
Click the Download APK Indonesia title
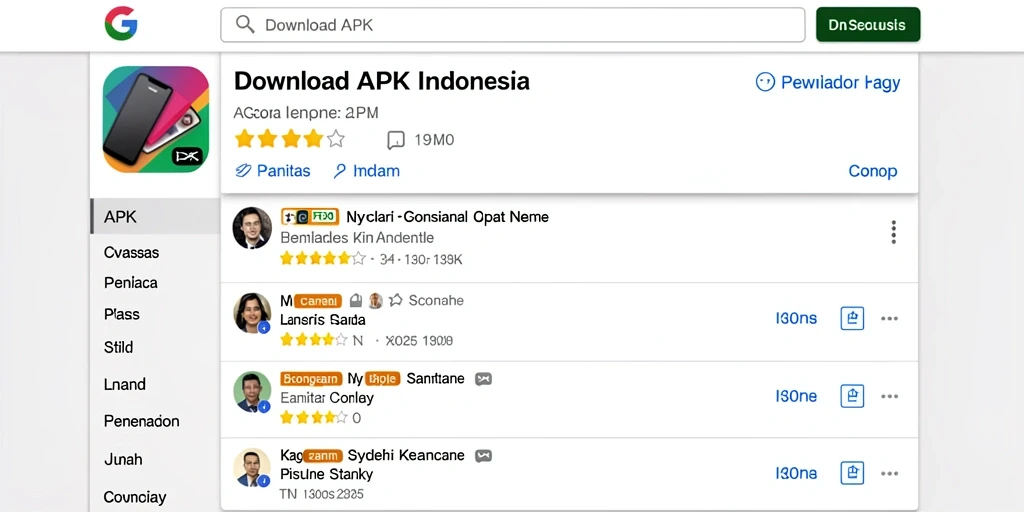(x=381, y=82)
